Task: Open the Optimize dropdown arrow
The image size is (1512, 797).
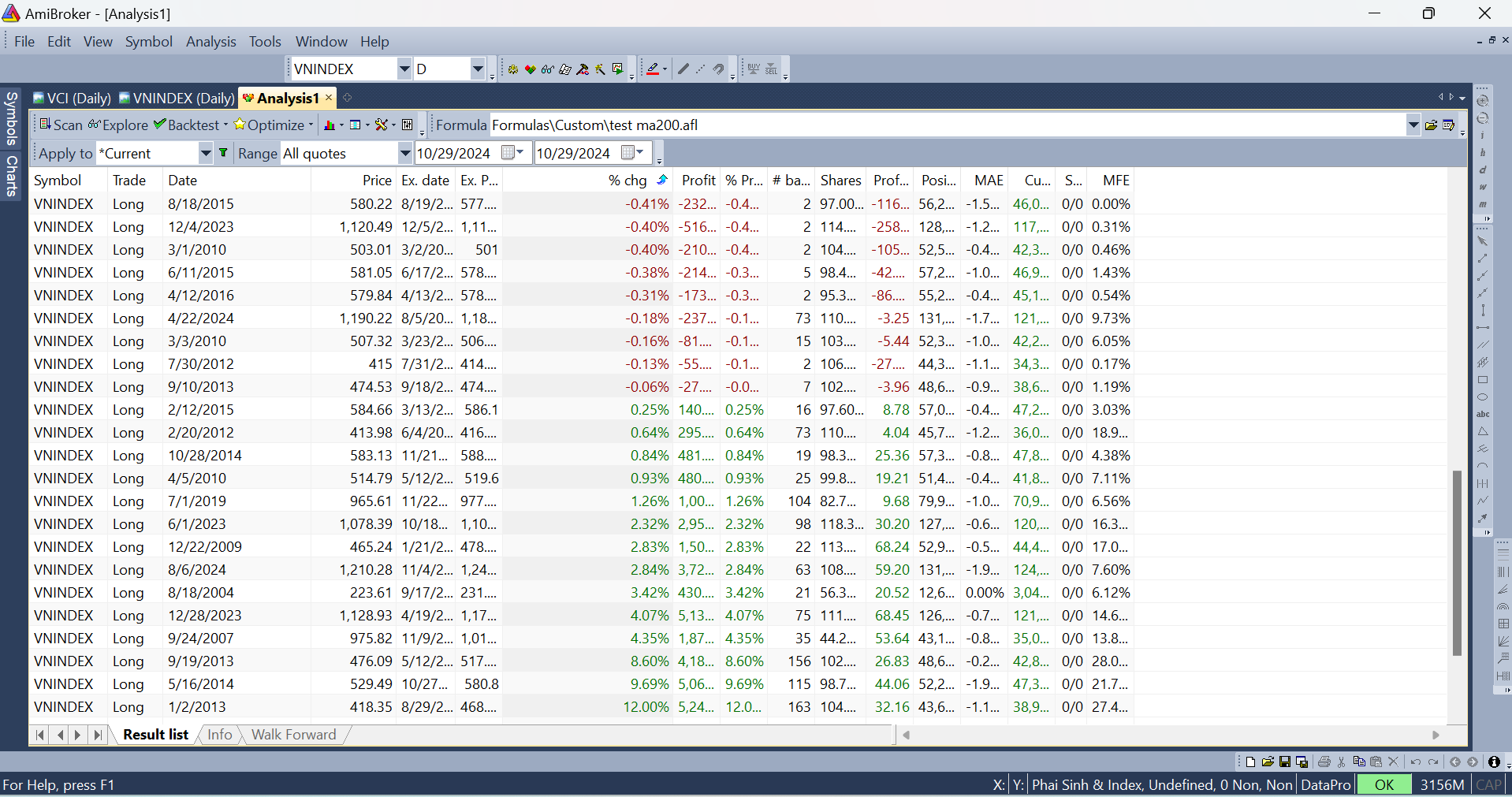Action: 311,125
